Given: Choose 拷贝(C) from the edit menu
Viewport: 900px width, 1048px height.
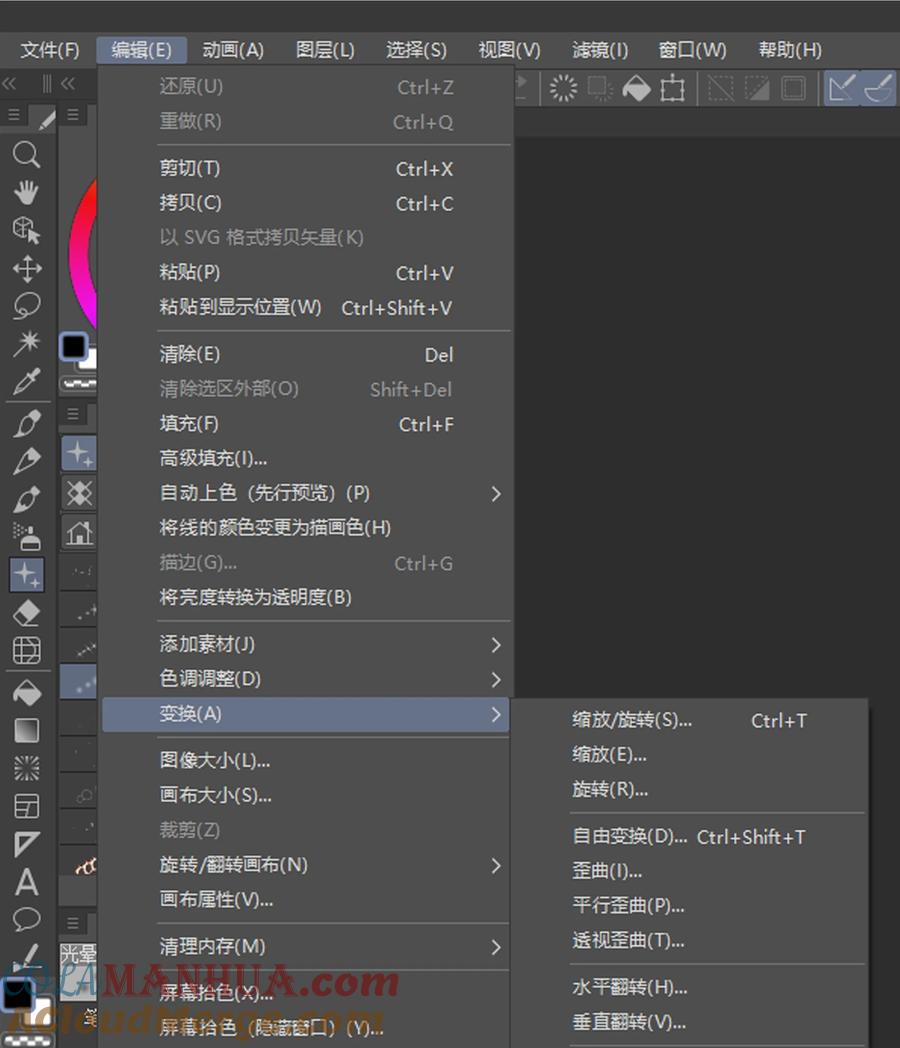Looking at the screenshot, I should click(x=306, y=203).
